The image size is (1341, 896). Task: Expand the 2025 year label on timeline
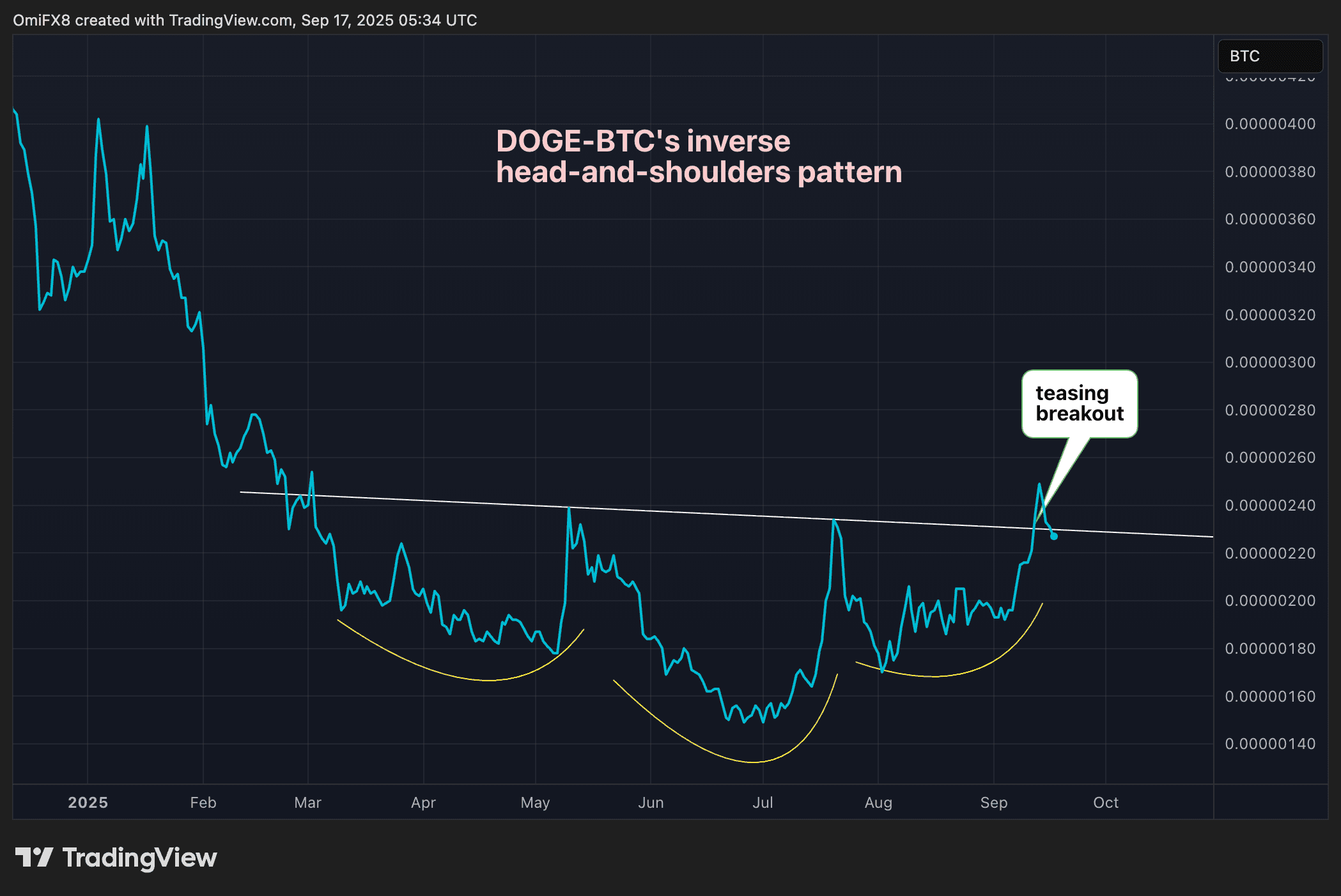point(88,802)
